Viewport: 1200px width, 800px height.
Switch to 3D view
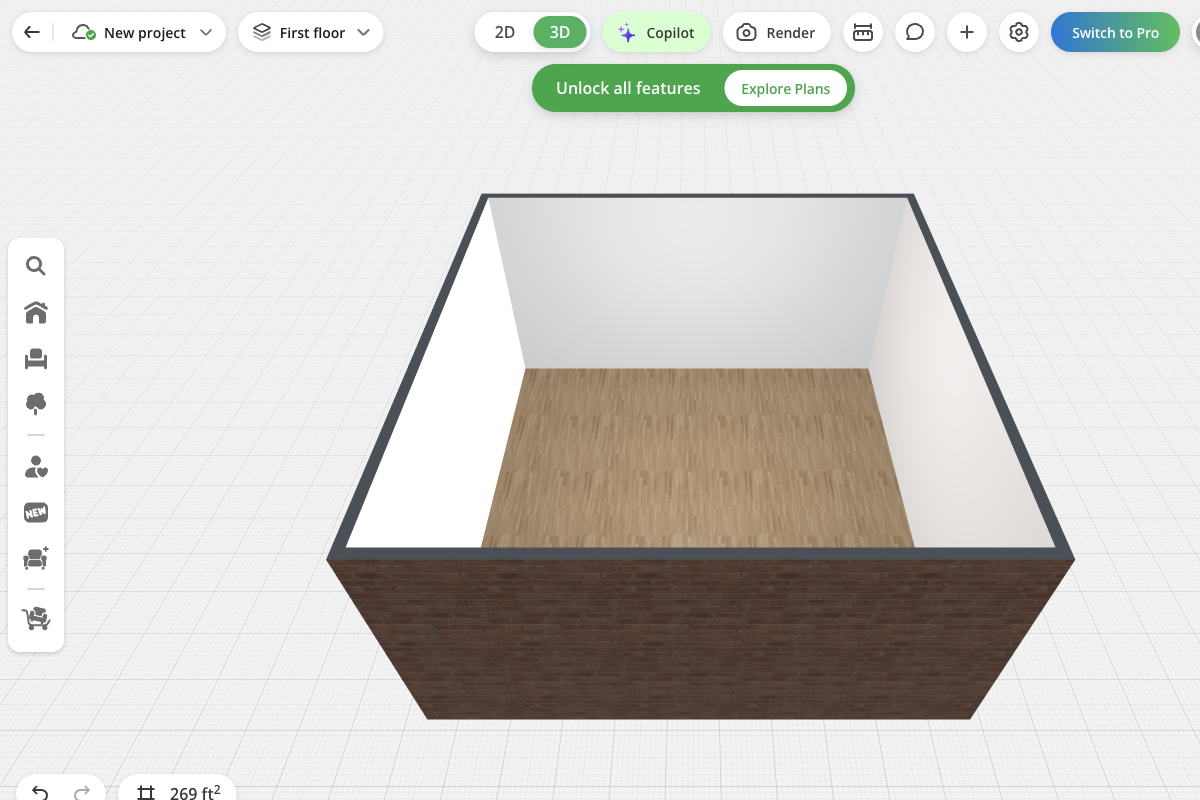pyautogui.click(x=560, y=32)
